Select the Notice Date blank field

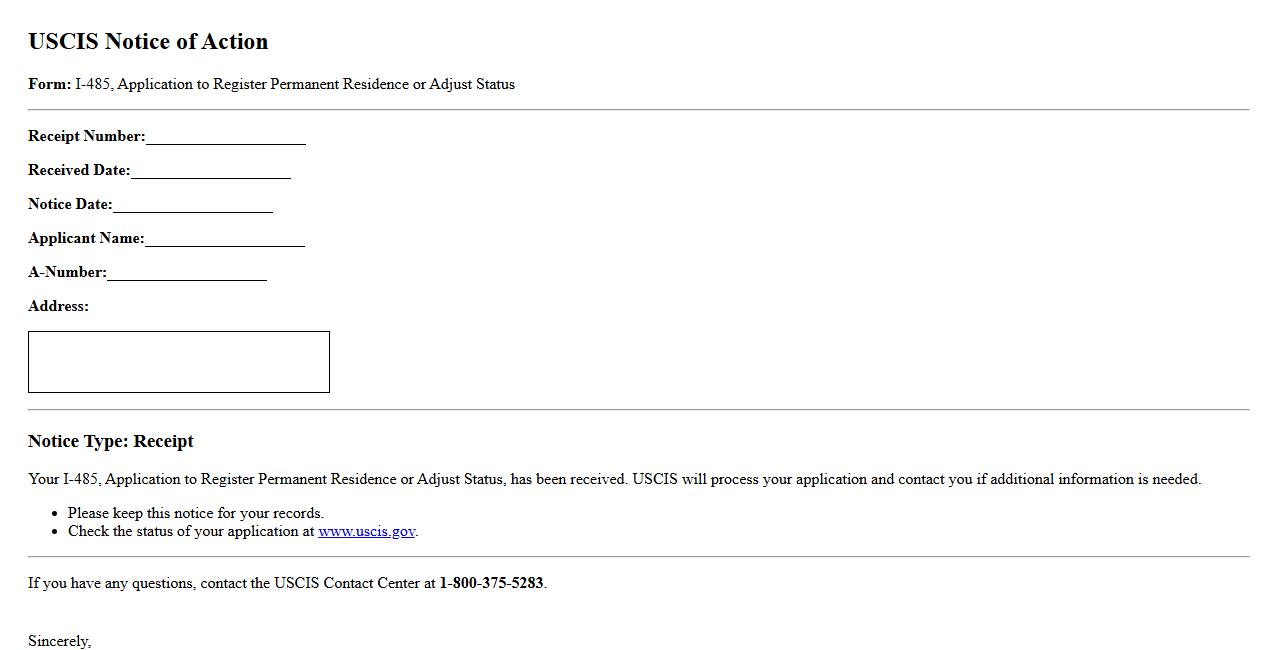coord(192,204)
